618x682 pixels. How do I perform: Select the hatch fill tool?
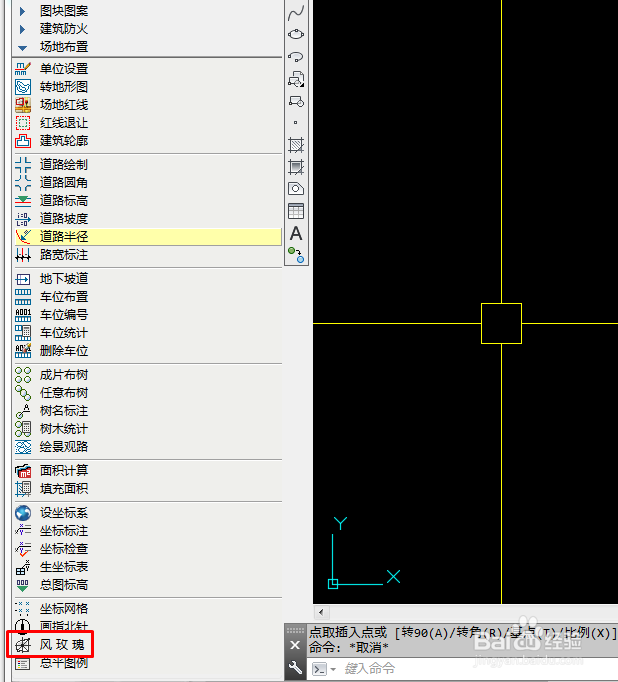tap(296, 145)
